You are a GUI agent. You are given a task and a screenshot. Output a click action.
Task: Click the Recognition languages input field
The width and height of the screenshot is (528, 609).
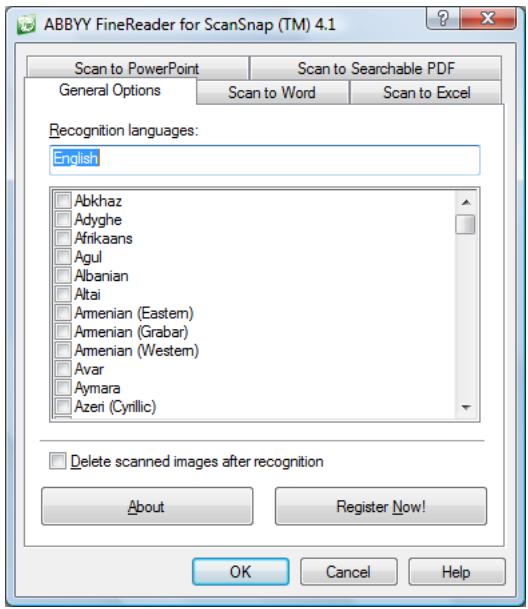(x=265, y=160)
